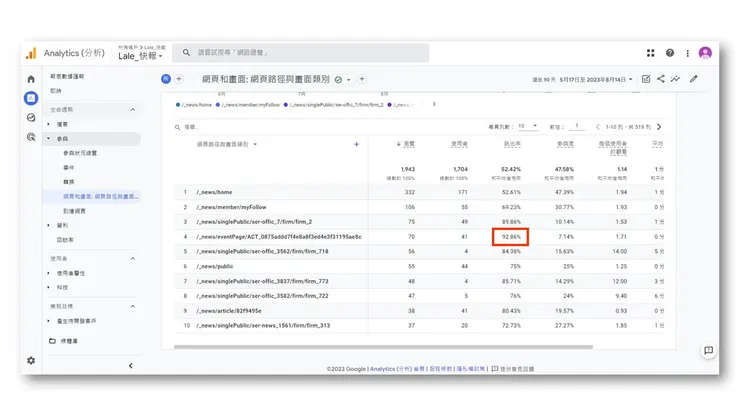Open the Insights sparkline icon
Viewport: 740px width, 416px height.
675,79
